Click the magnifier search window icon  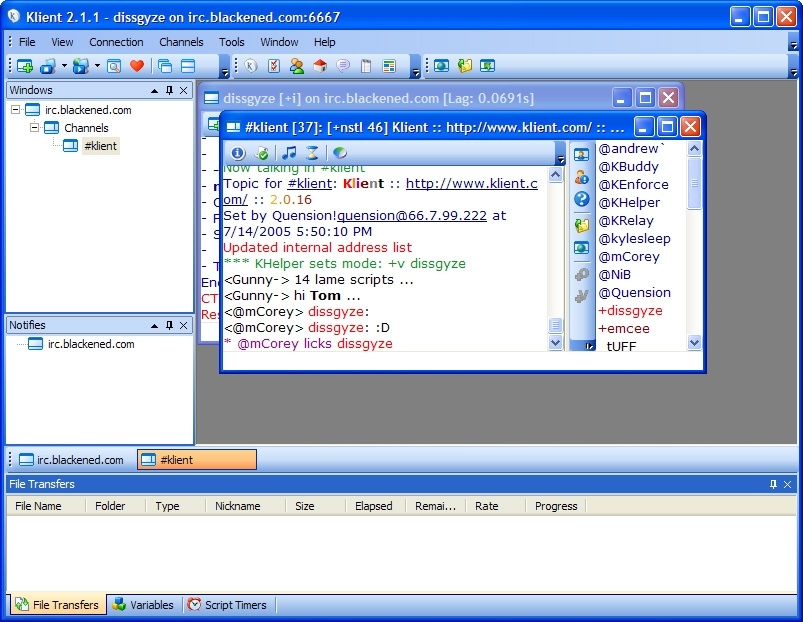coord(114,66)
